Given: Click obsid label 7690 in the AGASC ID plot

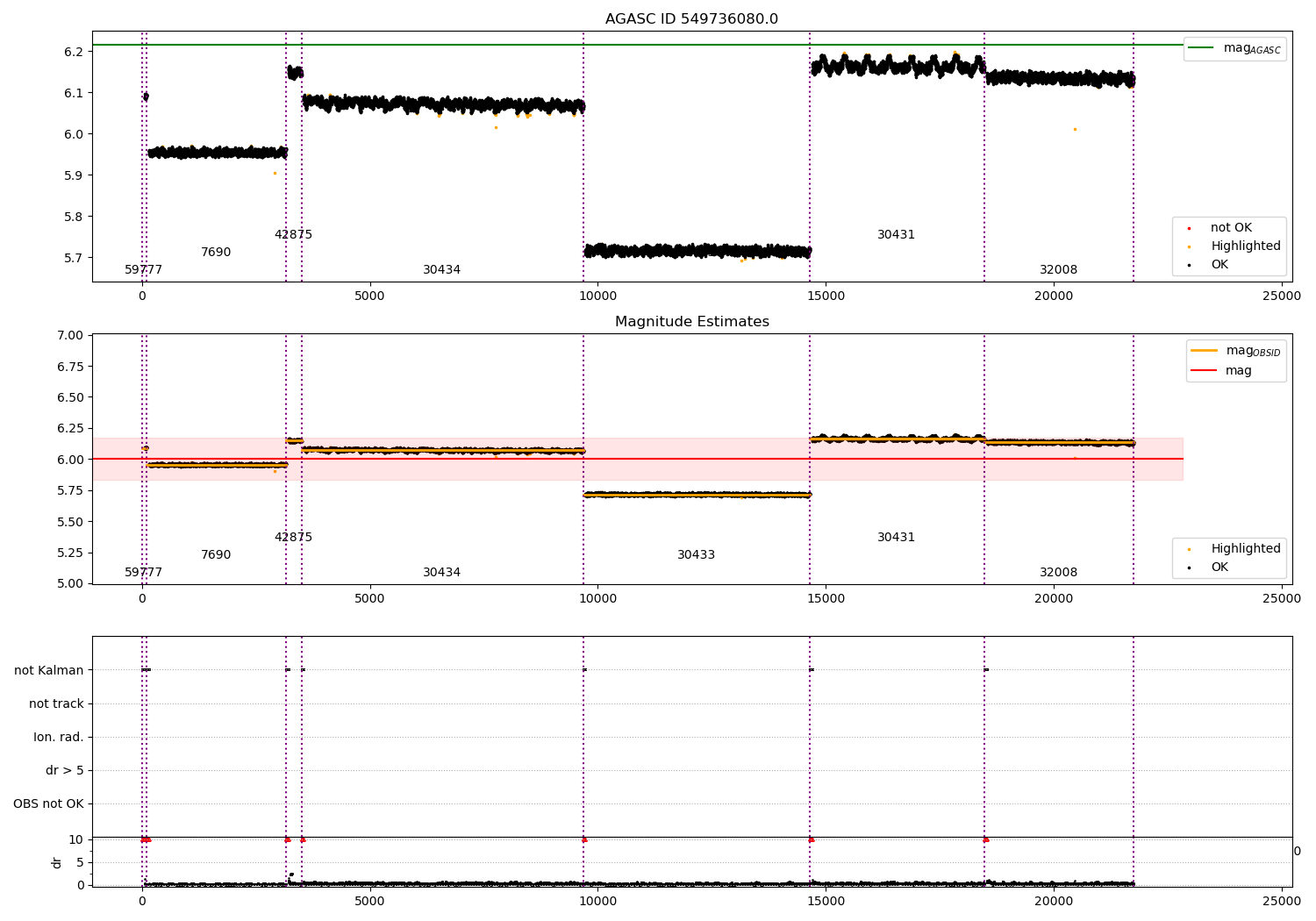Looking at the screenshot, I should point(216,253).
